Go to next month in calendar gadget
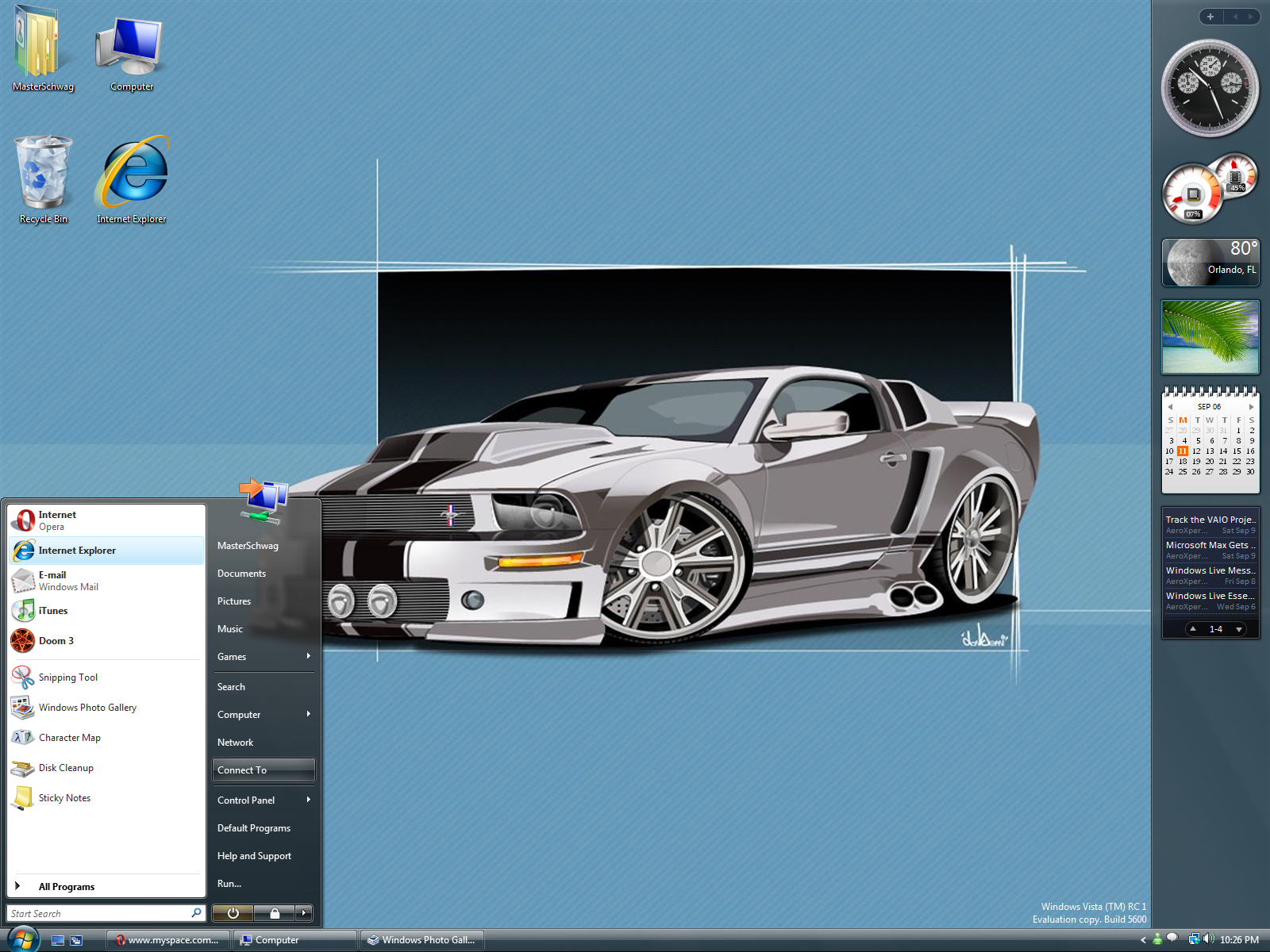Image resolution: width=1270 pixels, height=952 pixels. pyautogui.click(x=1252, y=407)
